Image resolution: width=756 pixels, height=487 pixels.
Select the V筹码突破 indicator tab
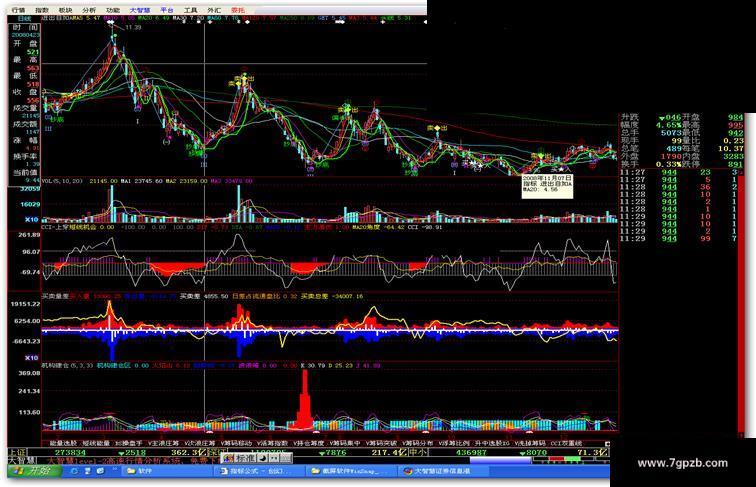pyautogui.click(x=381, y=443)
